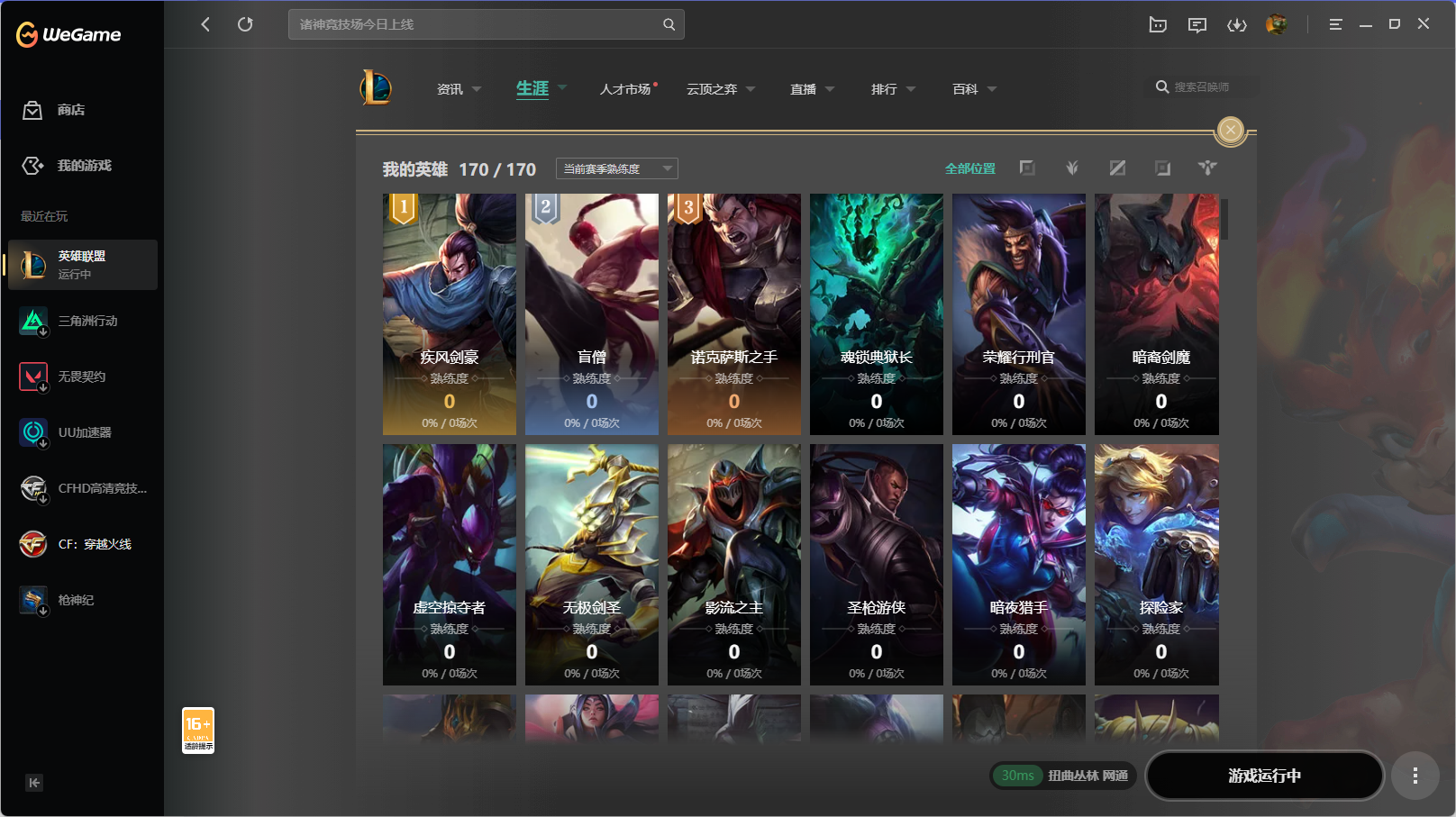Filter heroes by mid lane icon

1117,168
